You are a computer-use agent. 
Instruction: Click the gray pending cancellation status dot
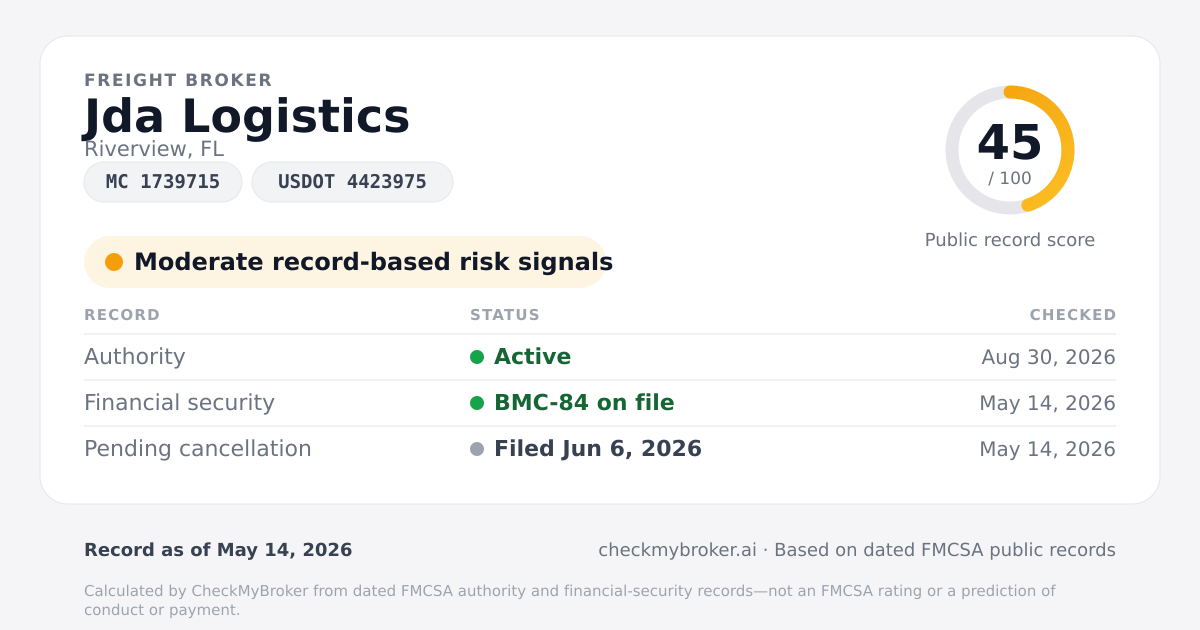click(477, 449)
